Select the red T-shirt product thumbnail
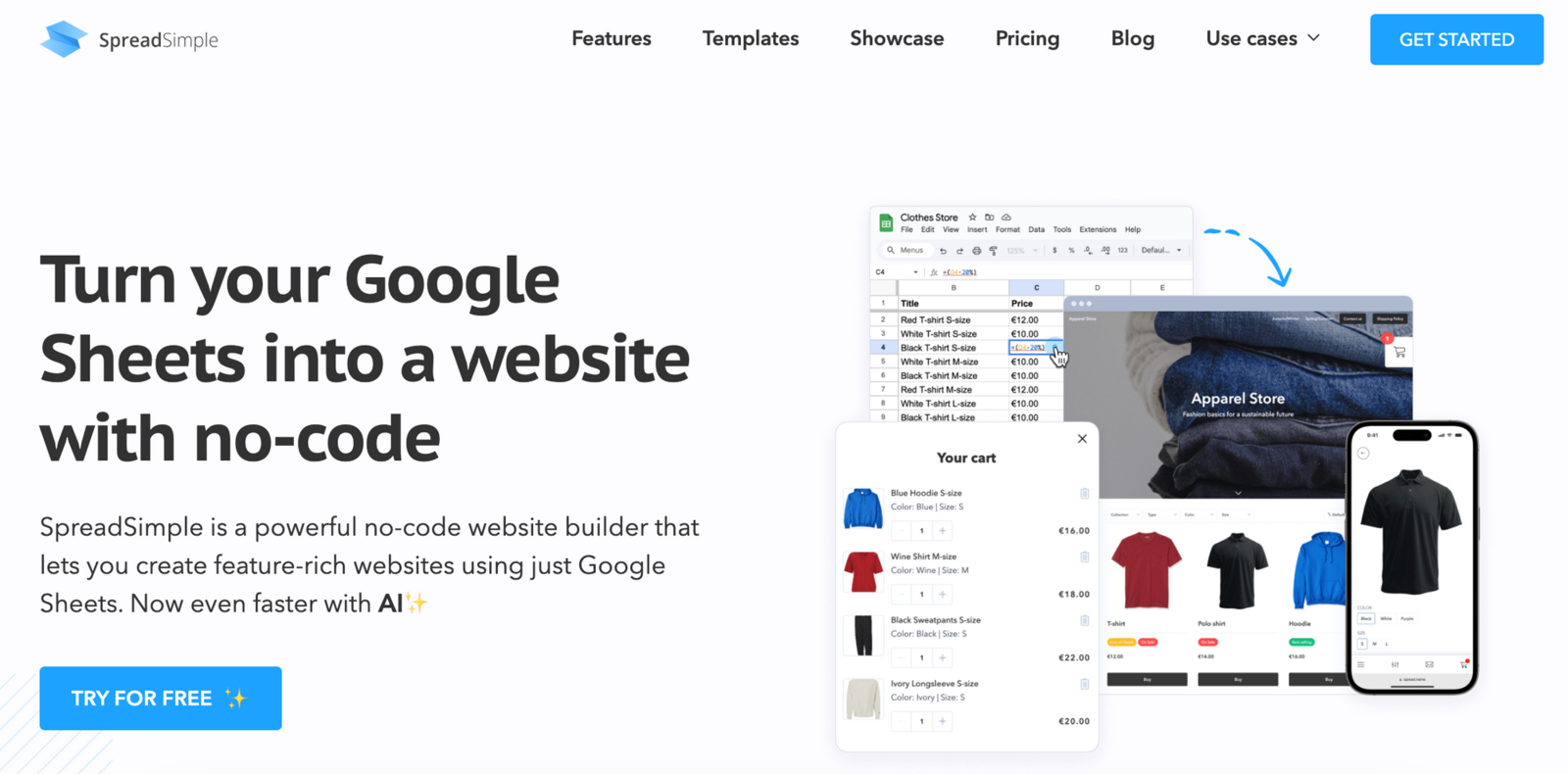 (1146, 571)
